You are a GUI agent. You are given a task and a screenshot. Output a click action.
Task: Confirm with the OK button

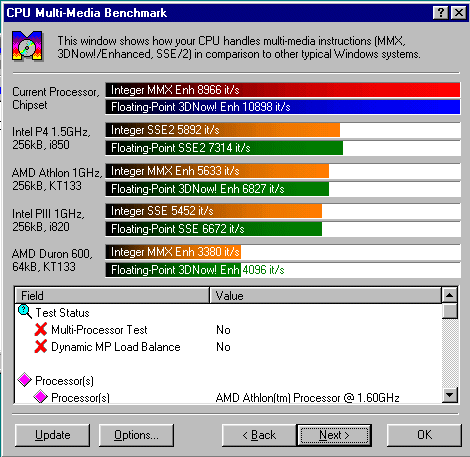tap(424, 435)
